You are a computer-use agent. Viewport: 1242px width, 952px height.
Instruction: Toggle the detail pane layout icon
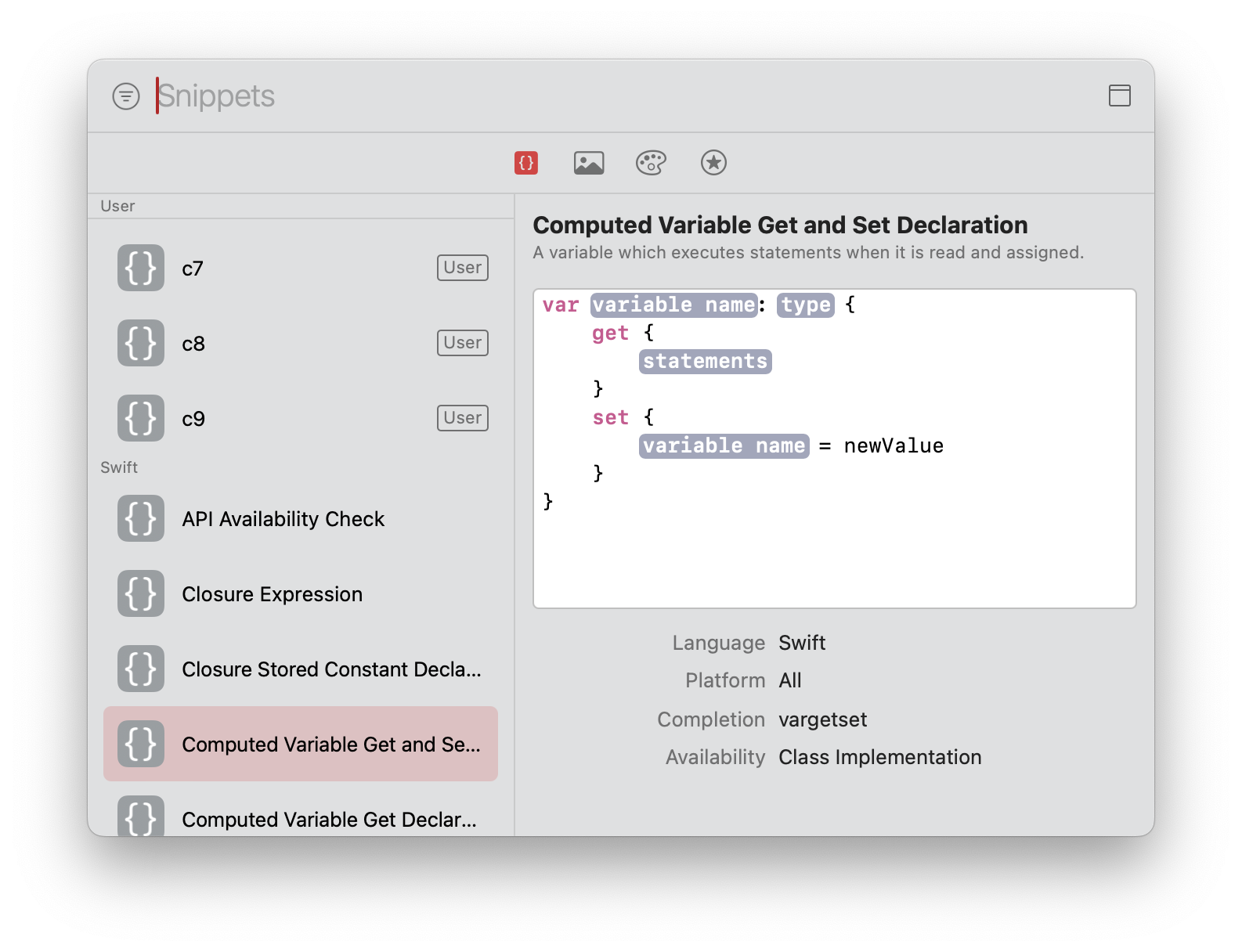1120,96
